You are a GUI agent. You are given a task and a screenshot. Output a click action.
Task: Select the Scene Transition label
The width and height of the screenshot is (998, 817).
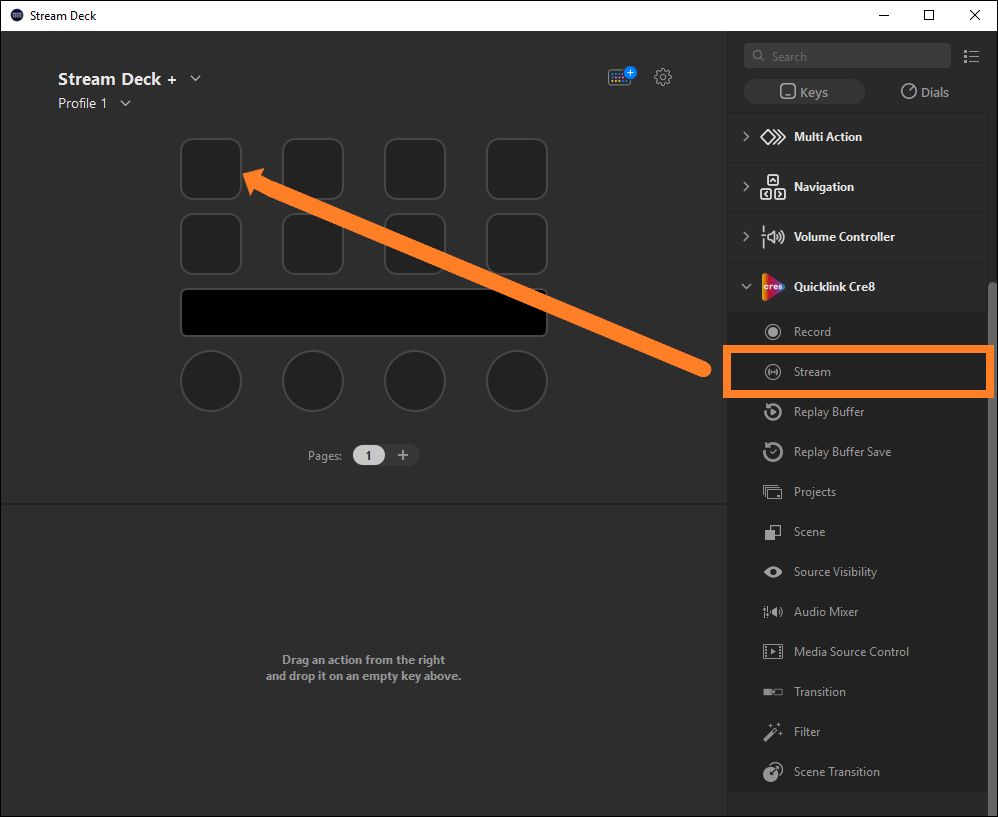point(836,772)
